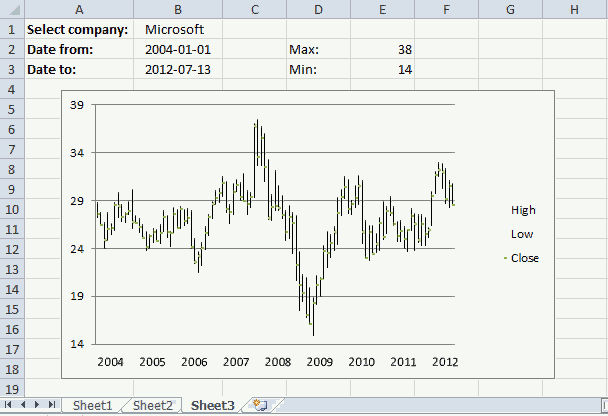608x416 pixels.
Task: Click the 2006 year axis label
Action: pyautogui.click(x=194, y=362)
